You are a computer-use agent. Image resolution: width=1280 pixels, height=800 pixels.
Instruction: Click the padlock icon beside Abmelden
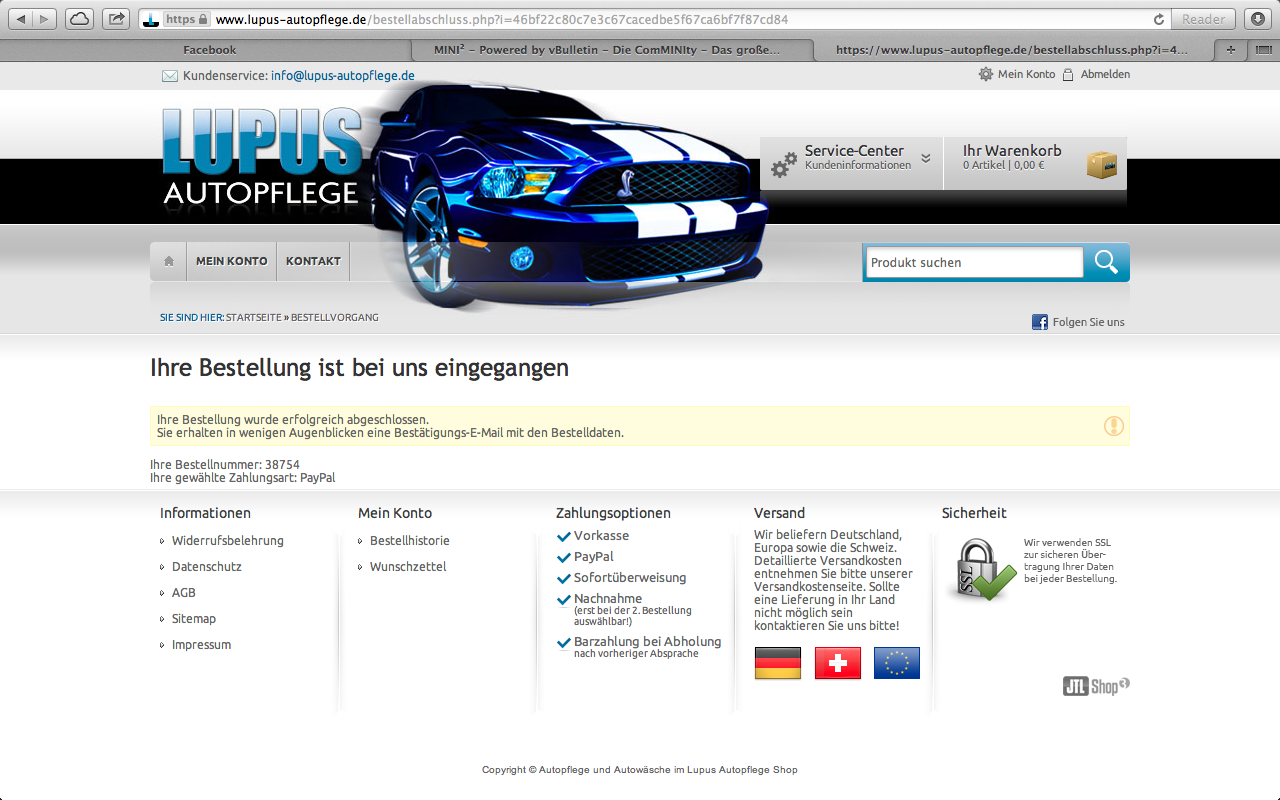[1068, 74]
